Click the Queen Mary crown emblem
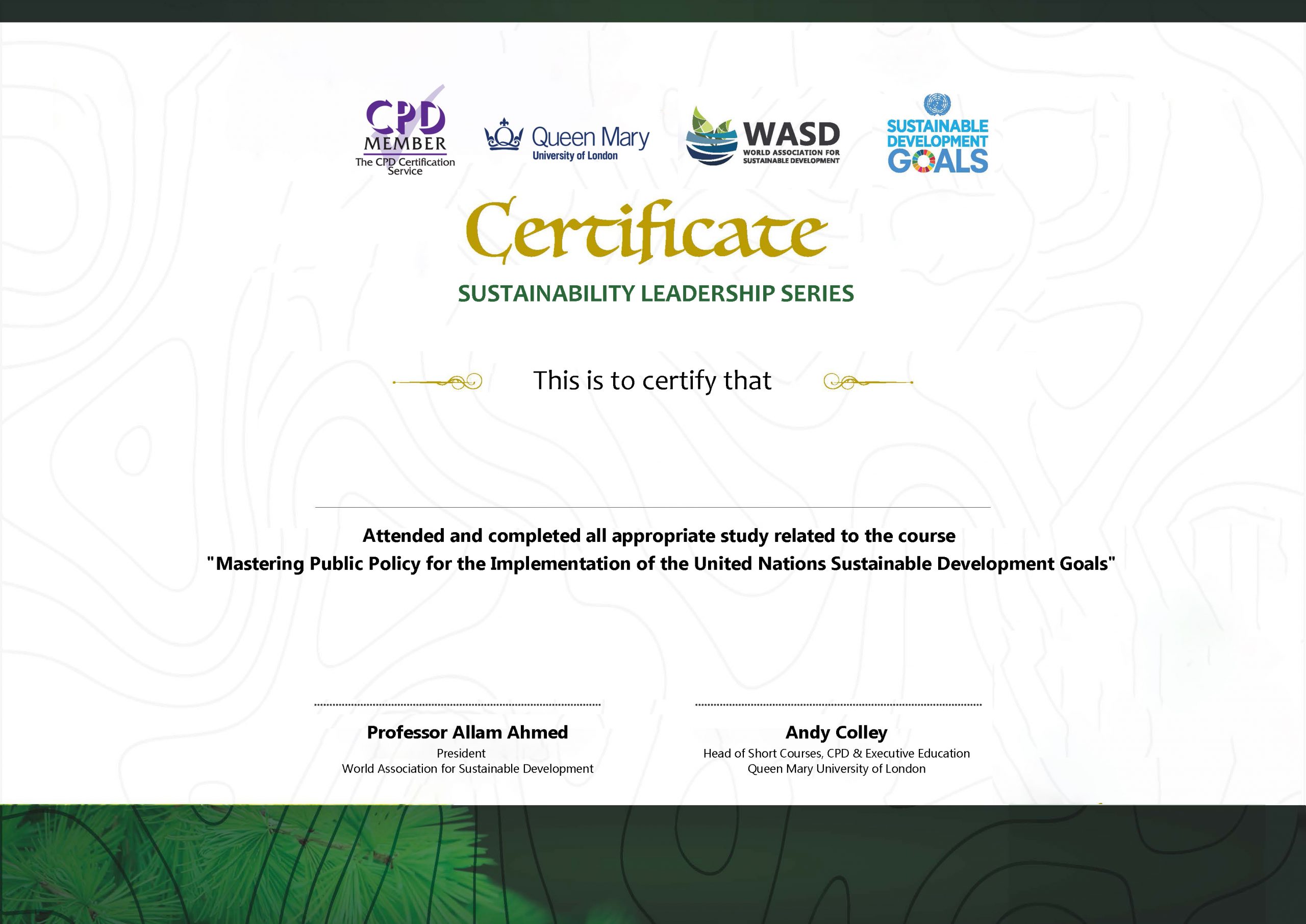The image size is (1306, 924). [x=504, y=135]
